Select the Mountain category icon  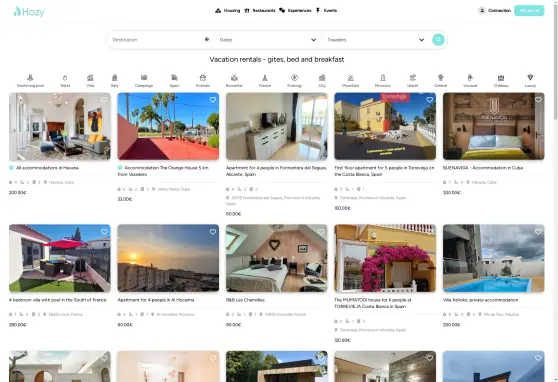coord(351,78)
